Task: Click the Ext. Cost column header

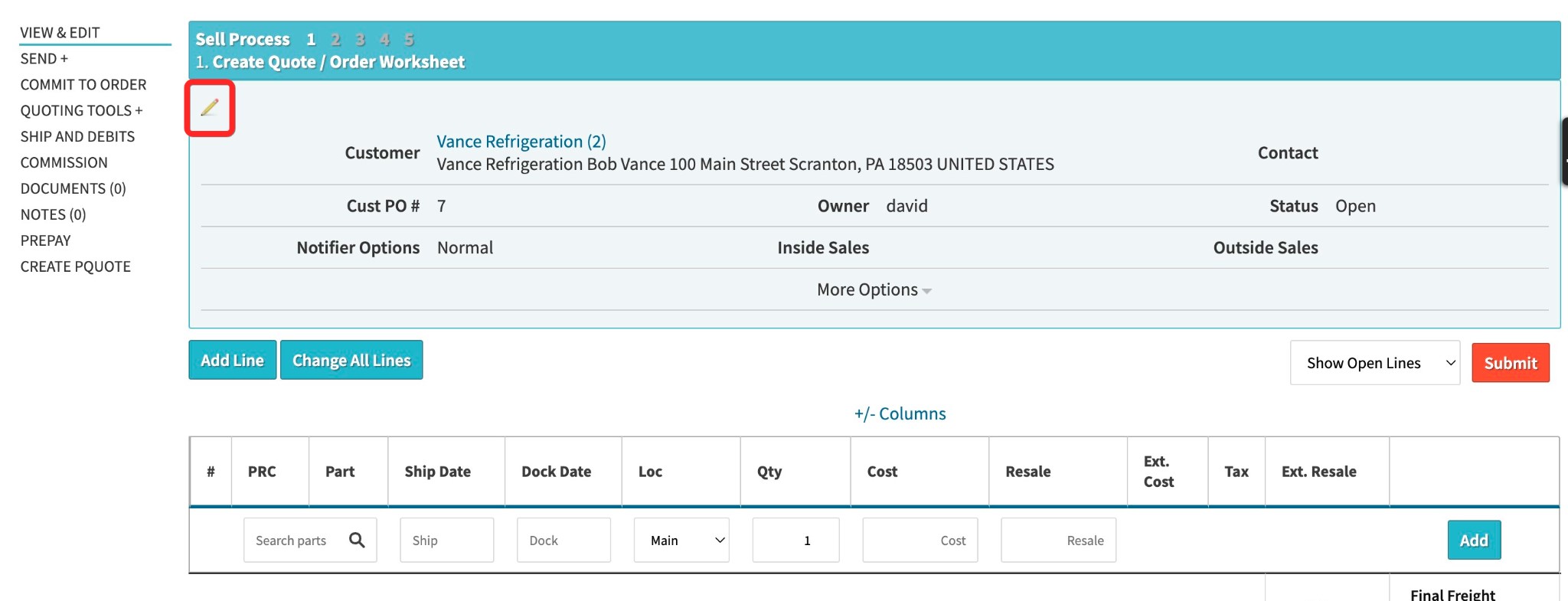Action: [x=1158, y=472]
